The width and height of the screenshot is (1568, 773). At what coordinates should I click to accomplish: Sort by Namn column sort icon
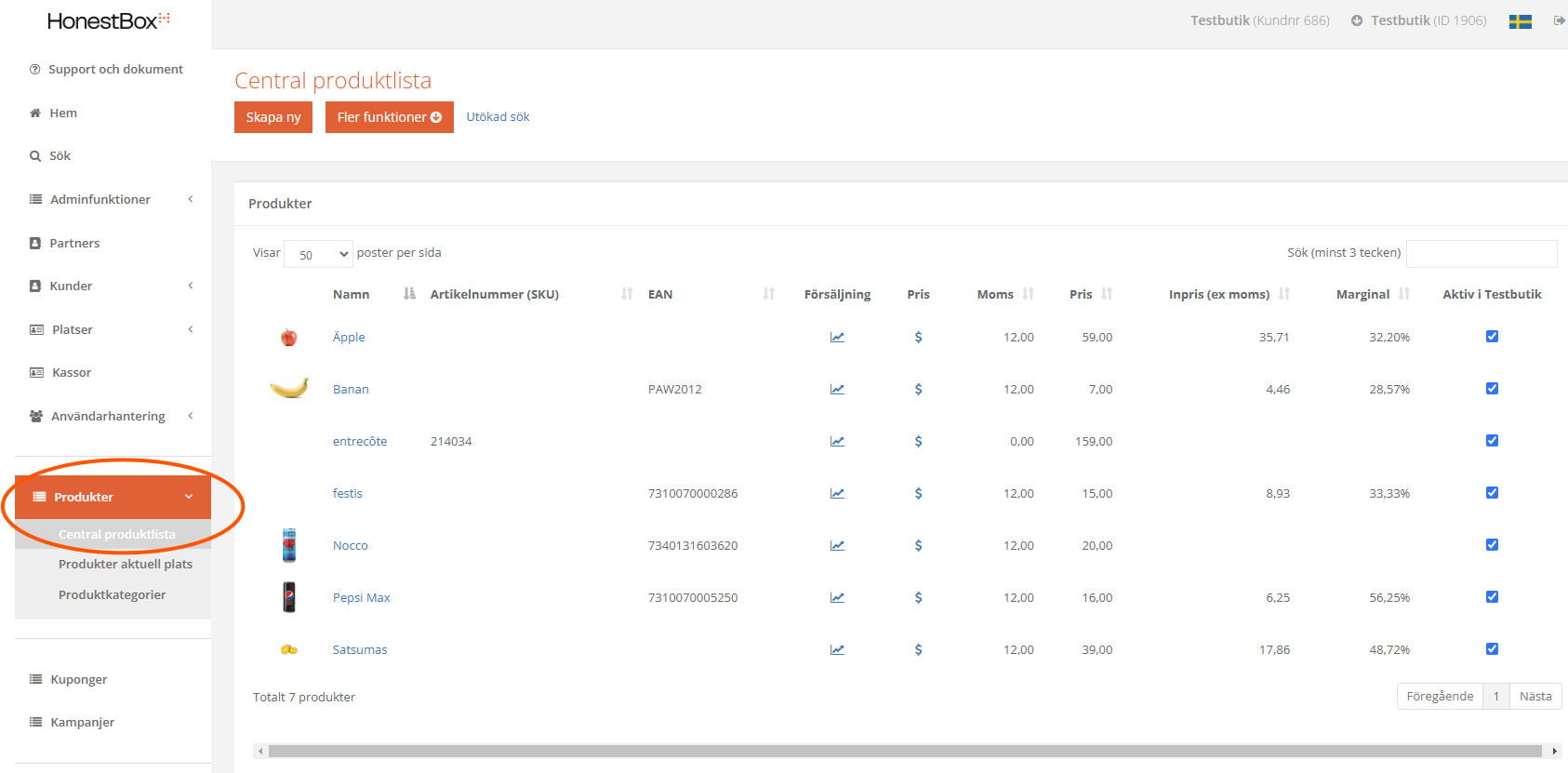tap(409, 294)
